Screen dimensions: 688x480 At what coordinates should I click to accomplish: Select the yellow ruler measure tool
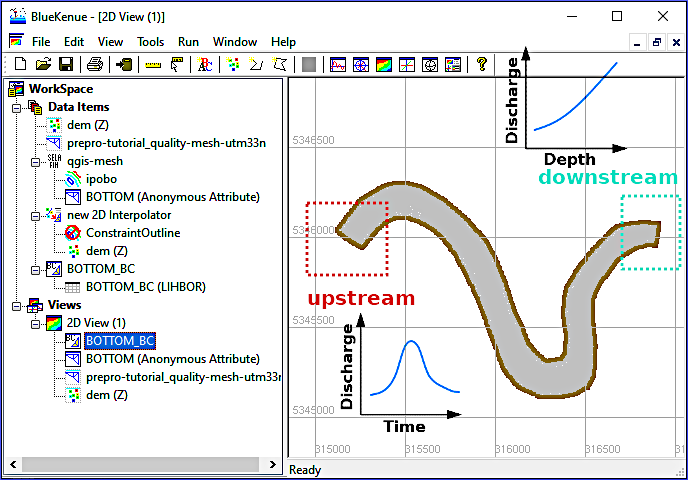tap(153, 65)
